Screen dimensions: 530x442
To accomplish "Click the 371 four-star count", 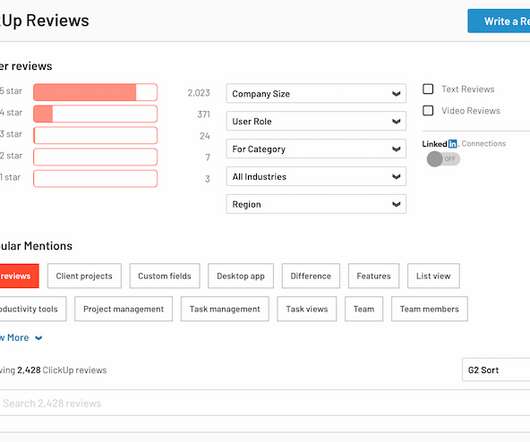I will coord(203,114).
